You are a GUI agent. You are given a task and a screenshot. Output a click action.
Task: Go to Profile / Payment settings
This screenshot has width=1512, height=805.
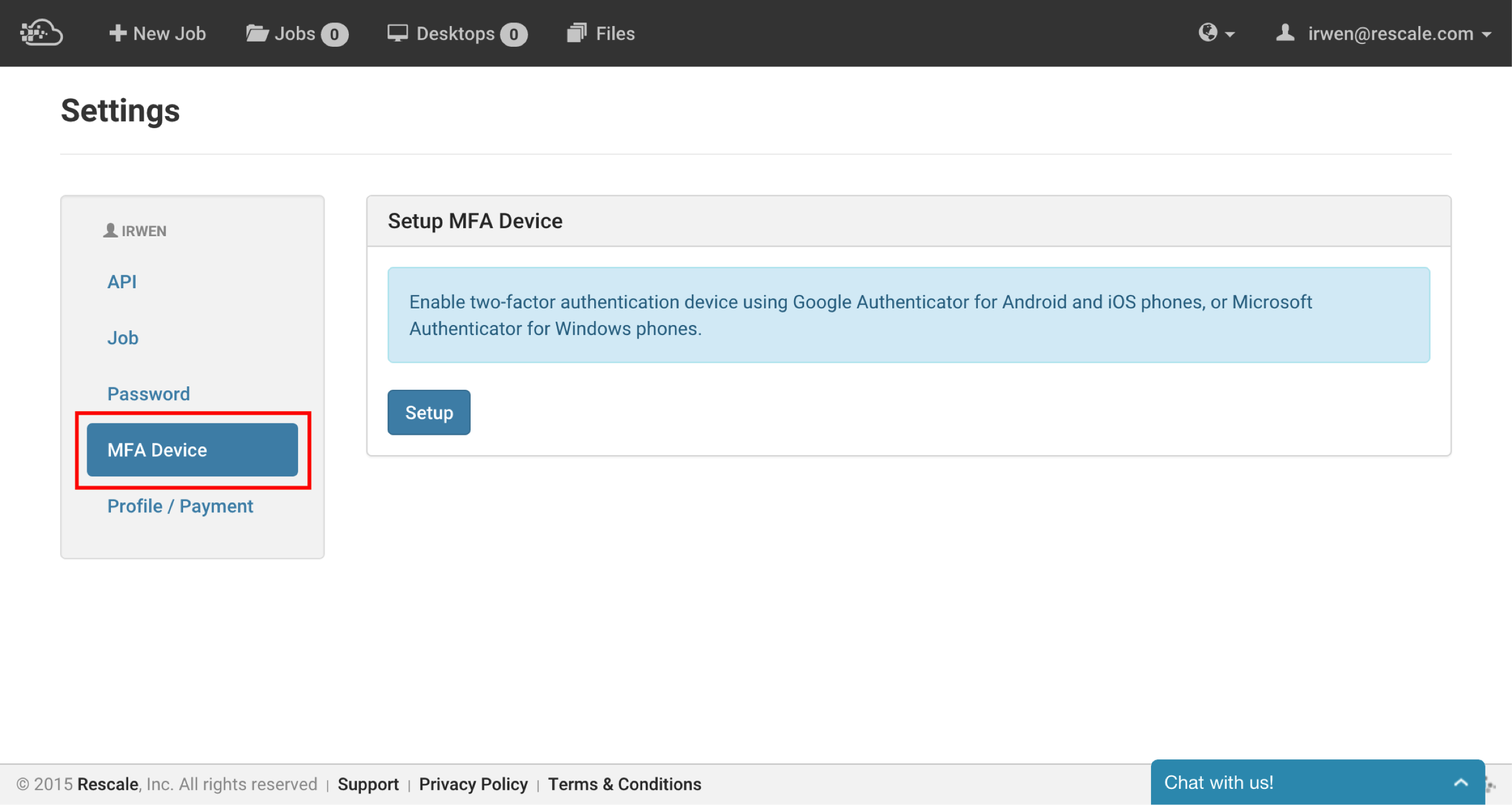click(180, 506)
